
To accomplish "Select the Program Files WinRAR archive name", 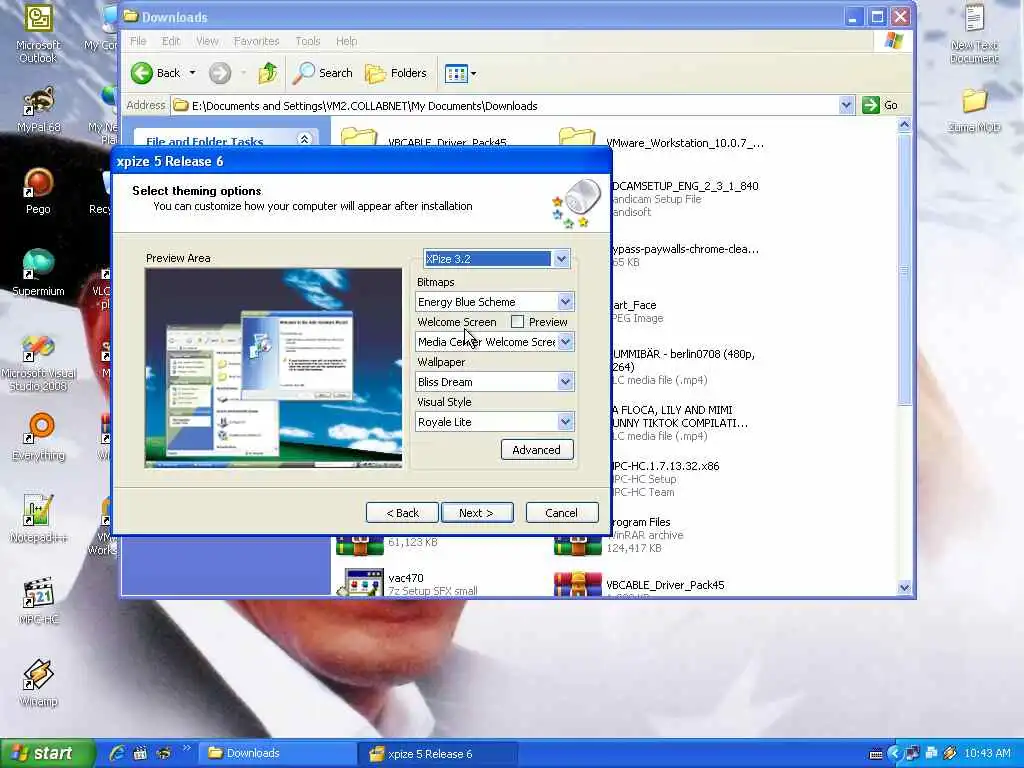I will (641, 522).
